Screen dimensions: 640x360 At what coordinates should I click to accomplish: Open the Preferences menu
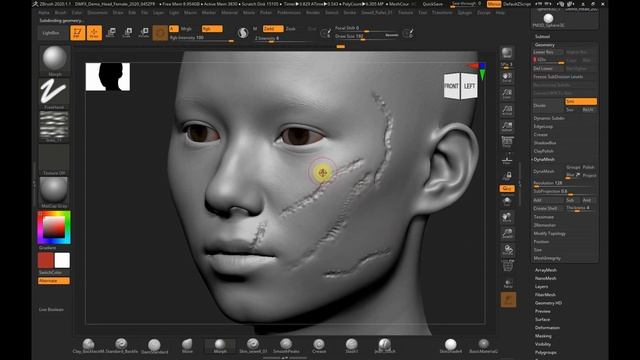click(289, 13)
